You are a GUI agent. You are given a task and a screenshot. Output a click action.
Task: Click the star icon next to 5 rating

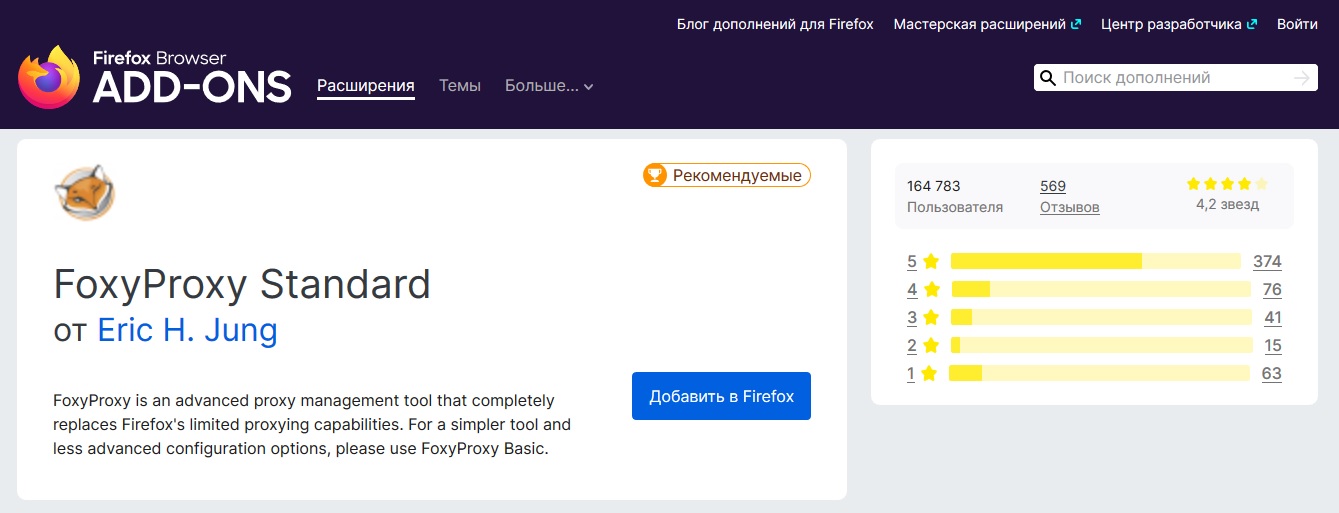[931, 262]
